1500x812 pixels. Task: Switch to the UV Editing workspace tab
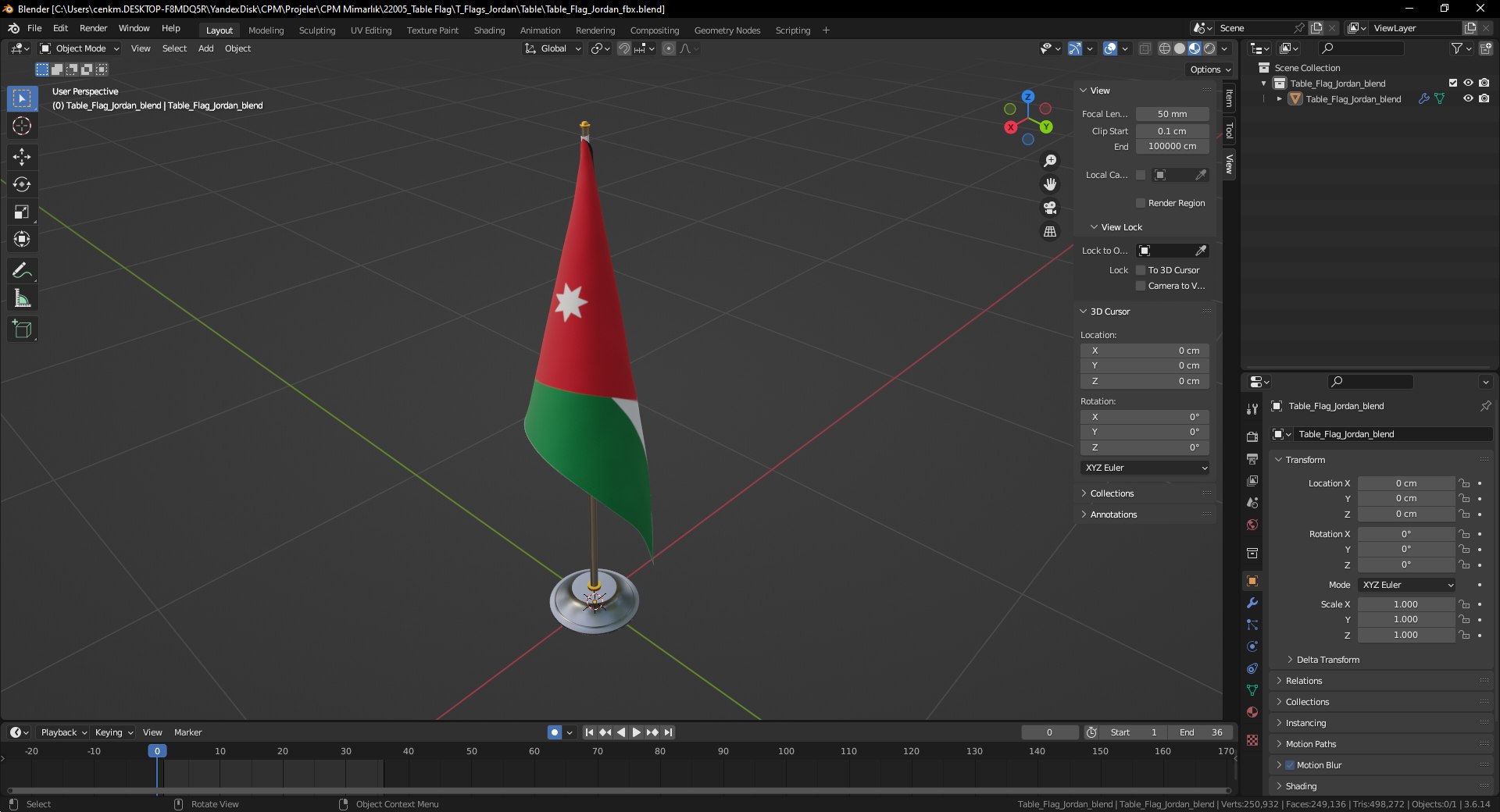click(371, 30)
